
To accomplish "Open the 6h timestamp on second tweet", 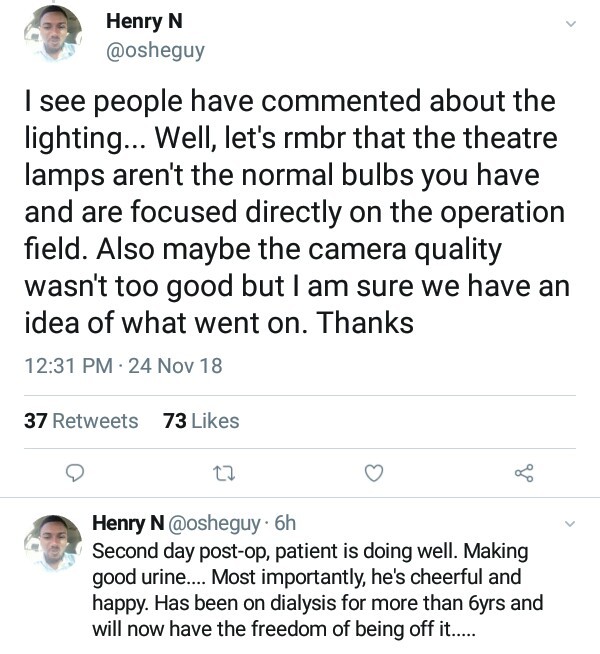I will coord(285,523).
